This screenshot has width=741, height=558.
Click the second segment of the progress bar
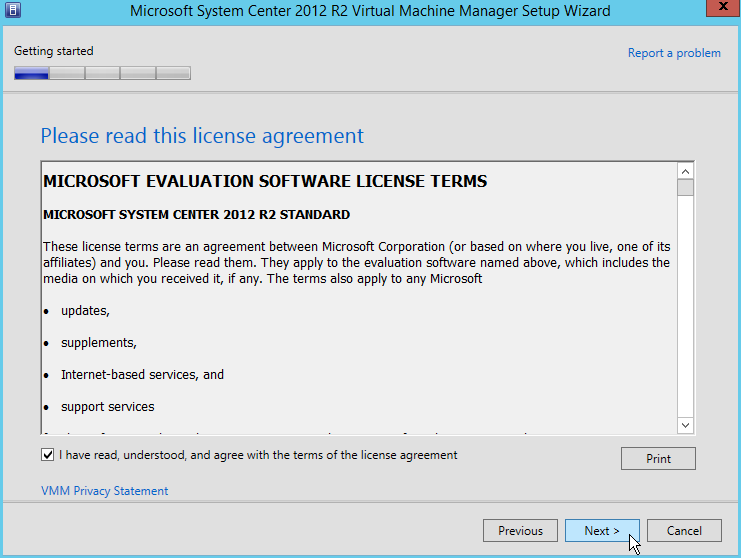[x=67, y=73]
